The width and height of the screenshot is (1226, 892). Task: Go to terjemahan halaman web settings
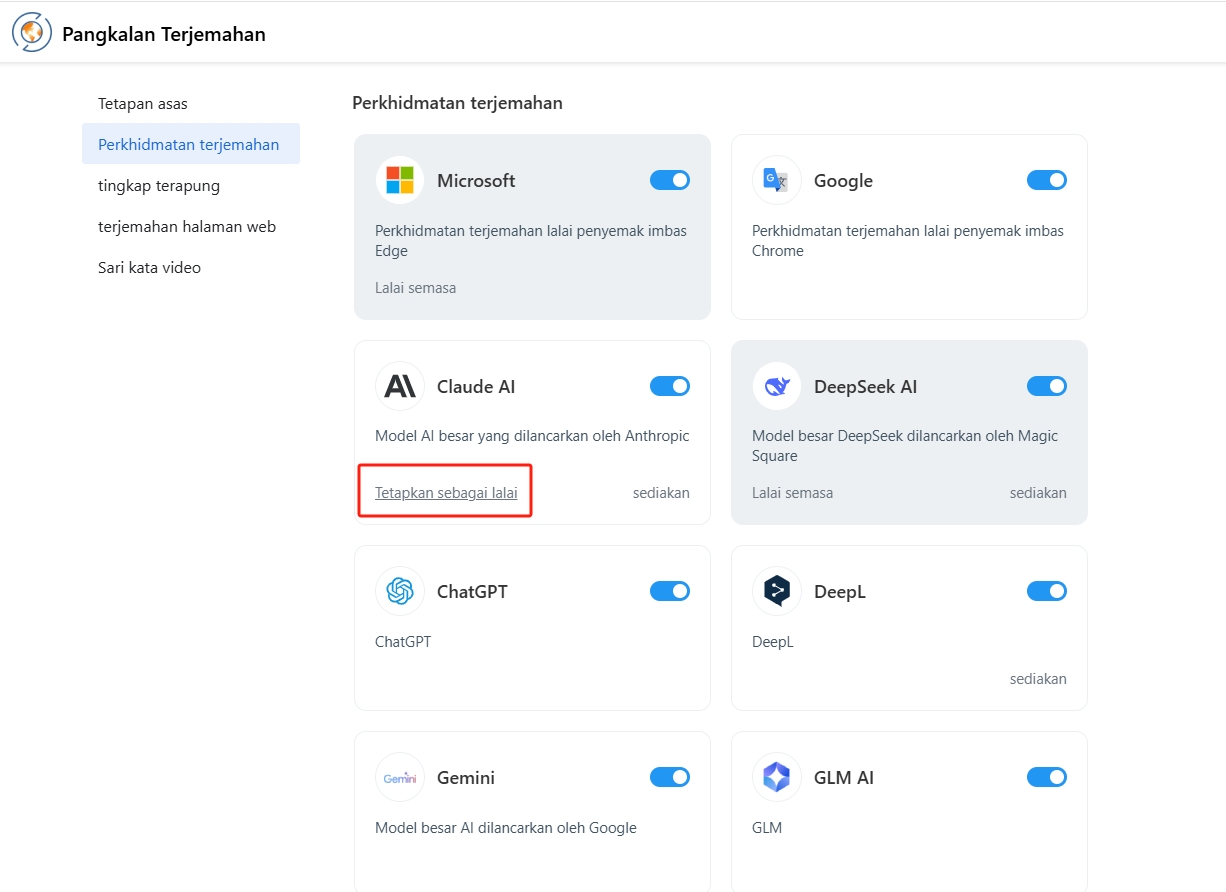tap(191, 226)
